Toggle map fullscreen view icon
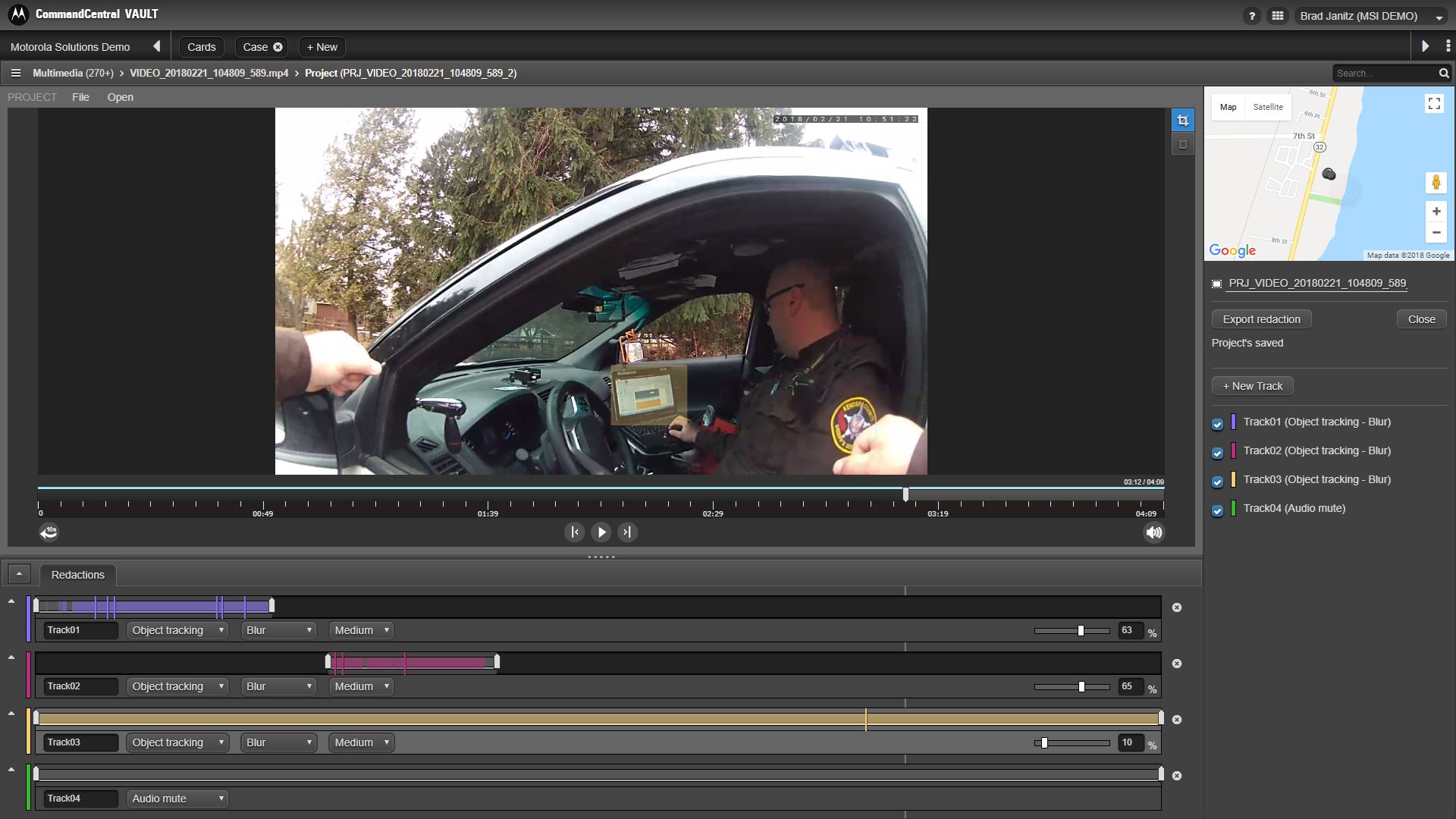This screenshot has height=819, width=1456. 1434,104
